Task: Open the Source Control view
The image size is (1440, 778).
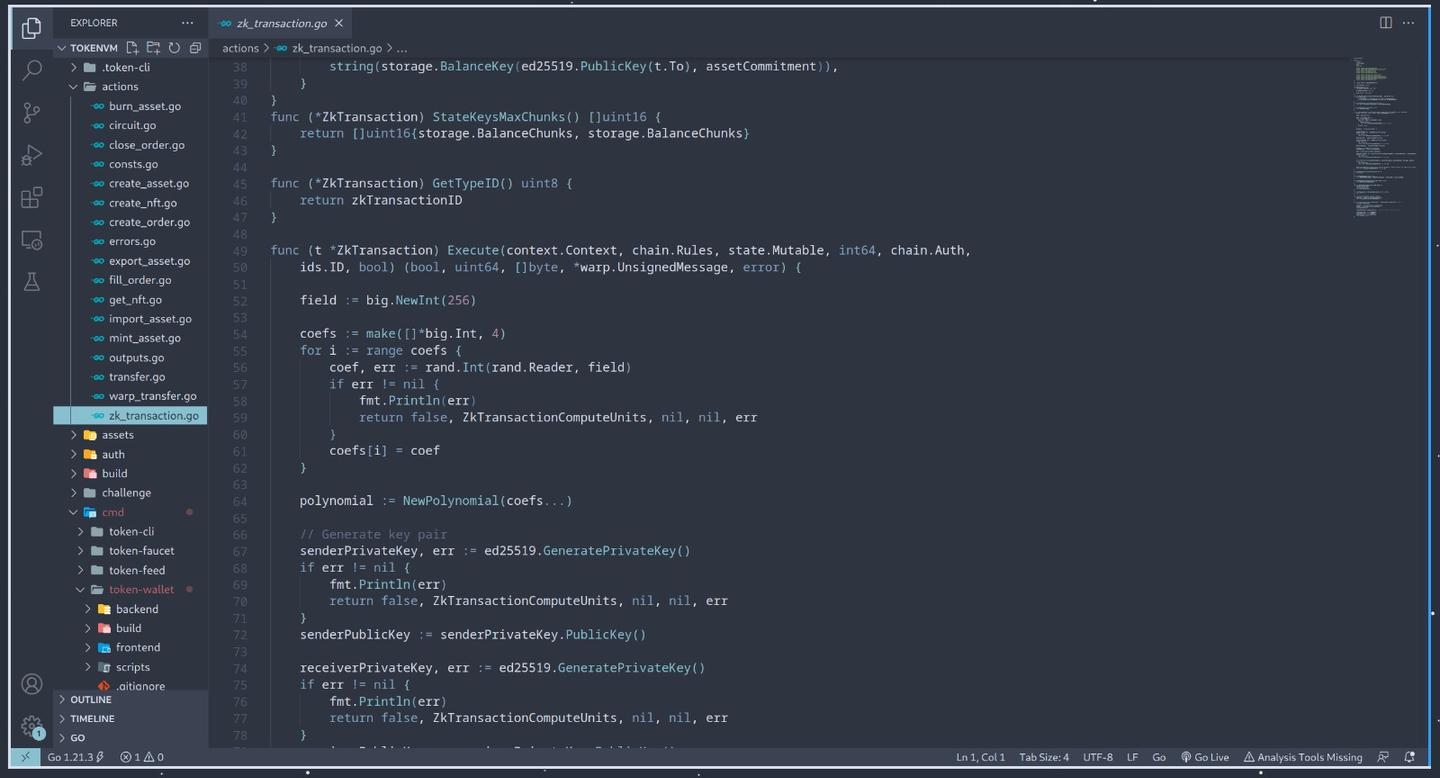Action: (32, 113)
